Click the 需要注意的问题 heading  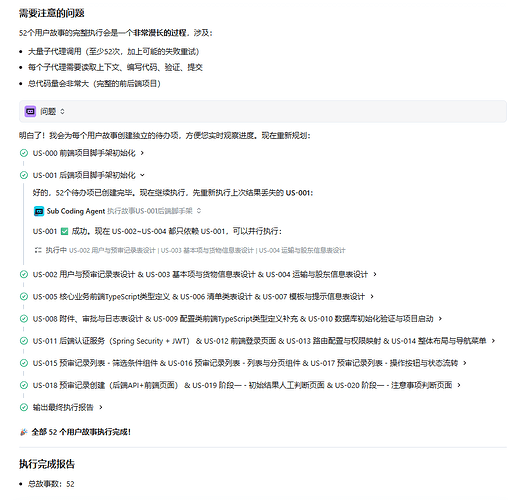coord(52,13)
